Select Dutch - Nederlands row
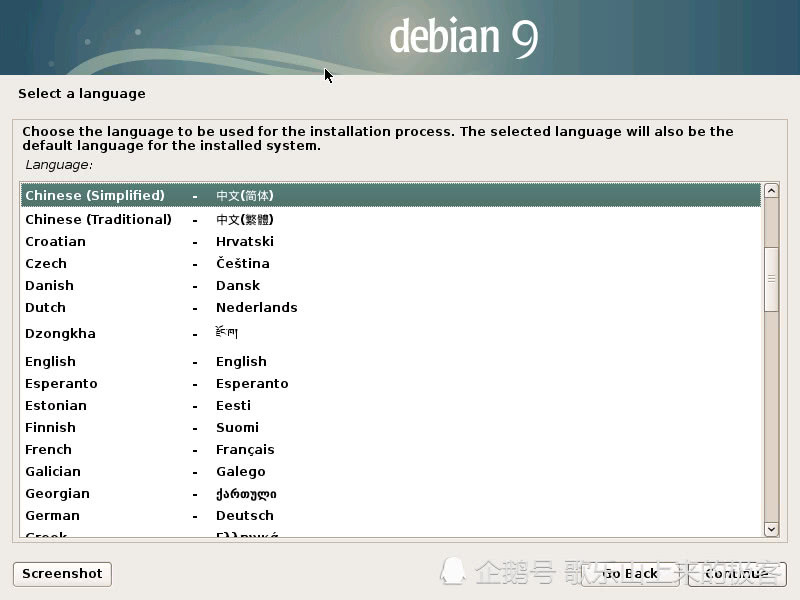This screenshot has height=600, width=800. tap(391, 307)
